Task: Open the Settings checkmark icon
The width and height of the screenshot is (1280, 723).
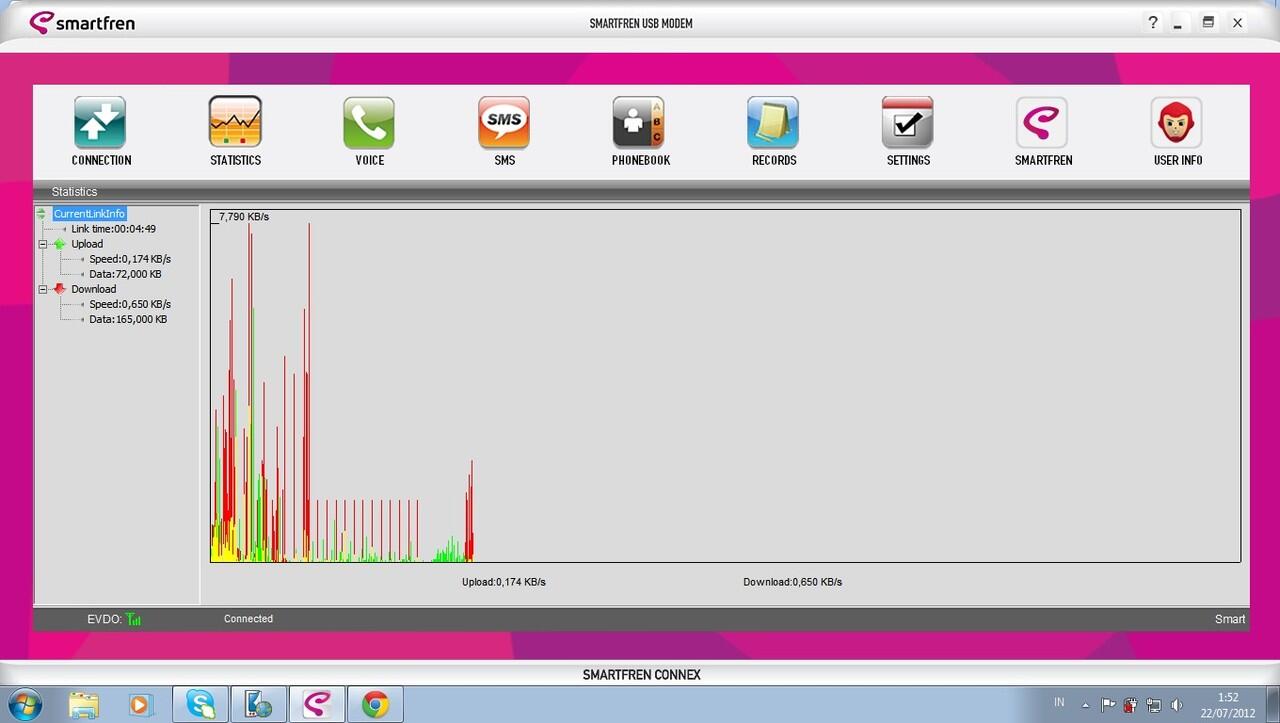Action: pos(908,122)
